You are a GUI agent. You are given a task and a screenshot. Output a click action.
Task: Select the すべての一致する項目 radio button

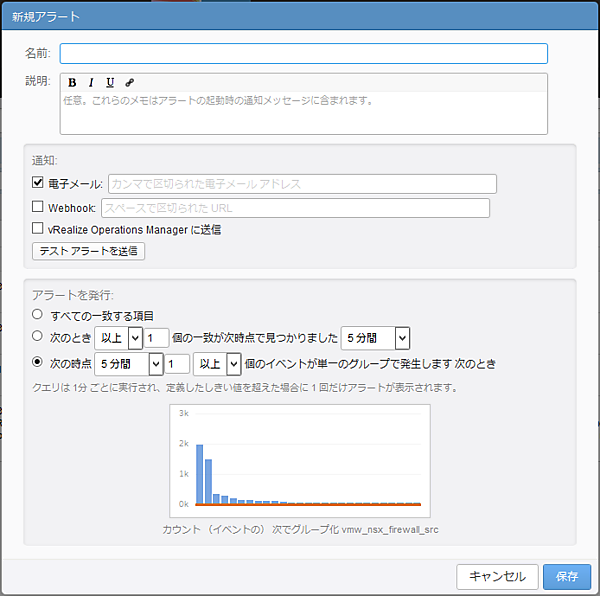[38, 315]
